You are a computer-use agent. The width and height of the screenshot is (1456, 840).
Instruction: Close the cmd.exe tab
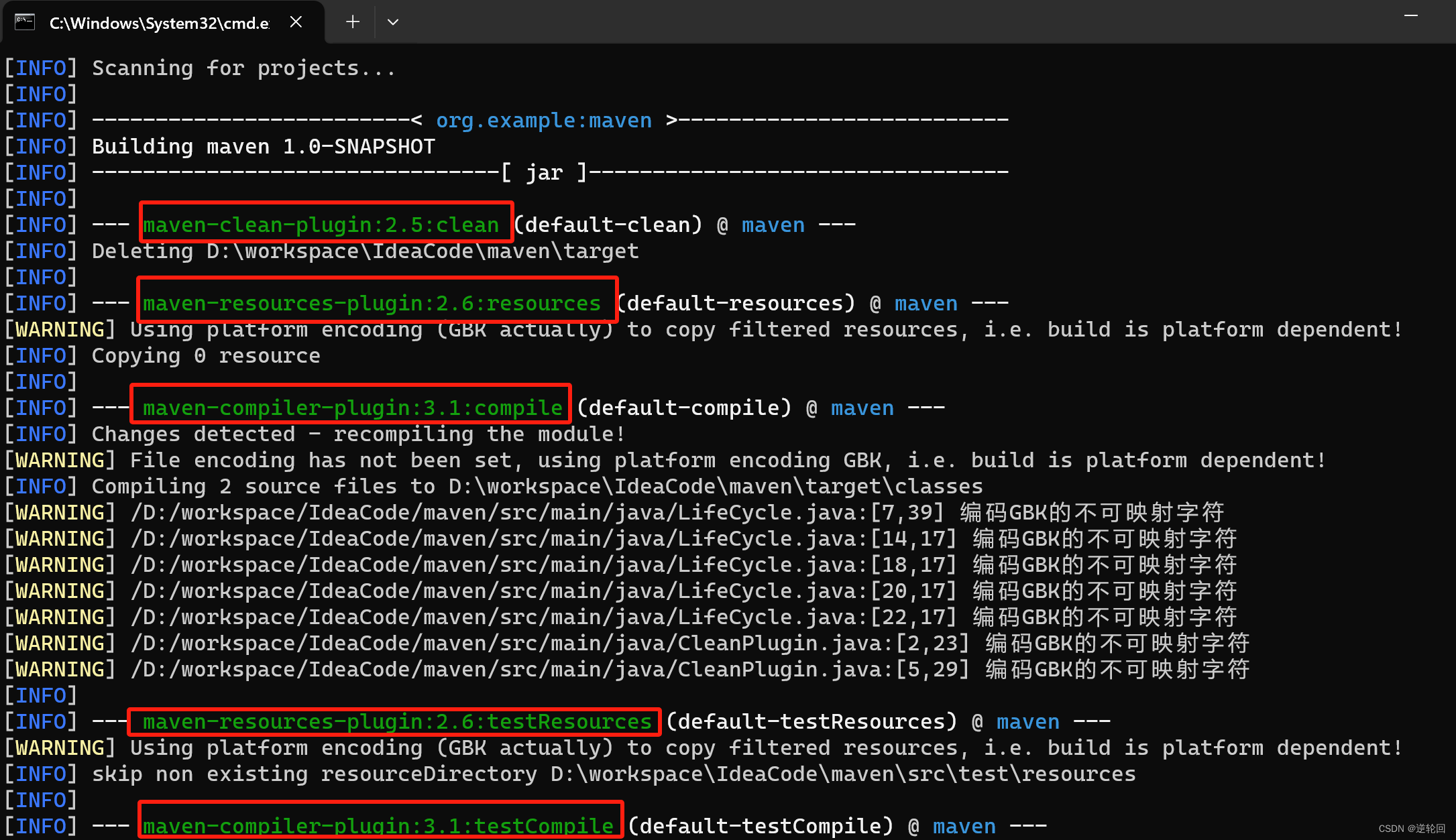[296, 21]
